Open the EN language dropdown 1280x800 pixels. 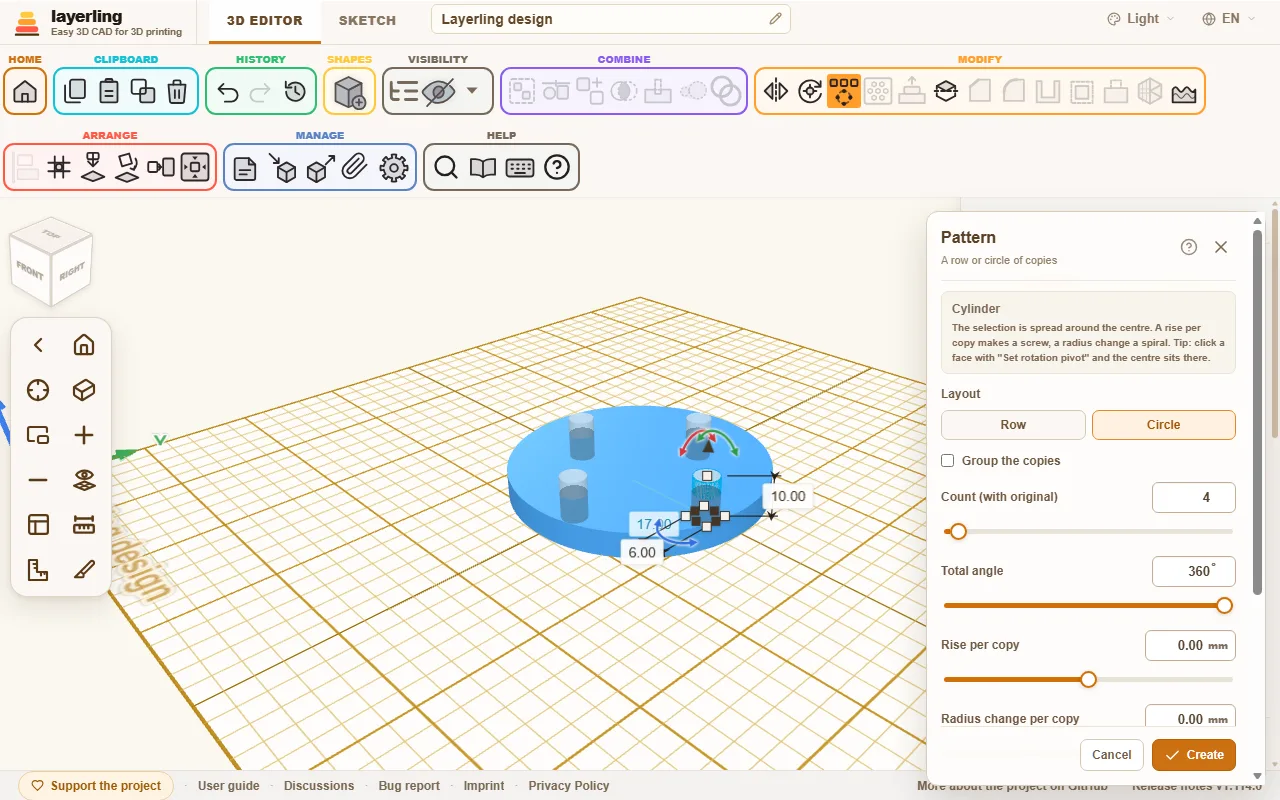click(x=1230, y=19)
